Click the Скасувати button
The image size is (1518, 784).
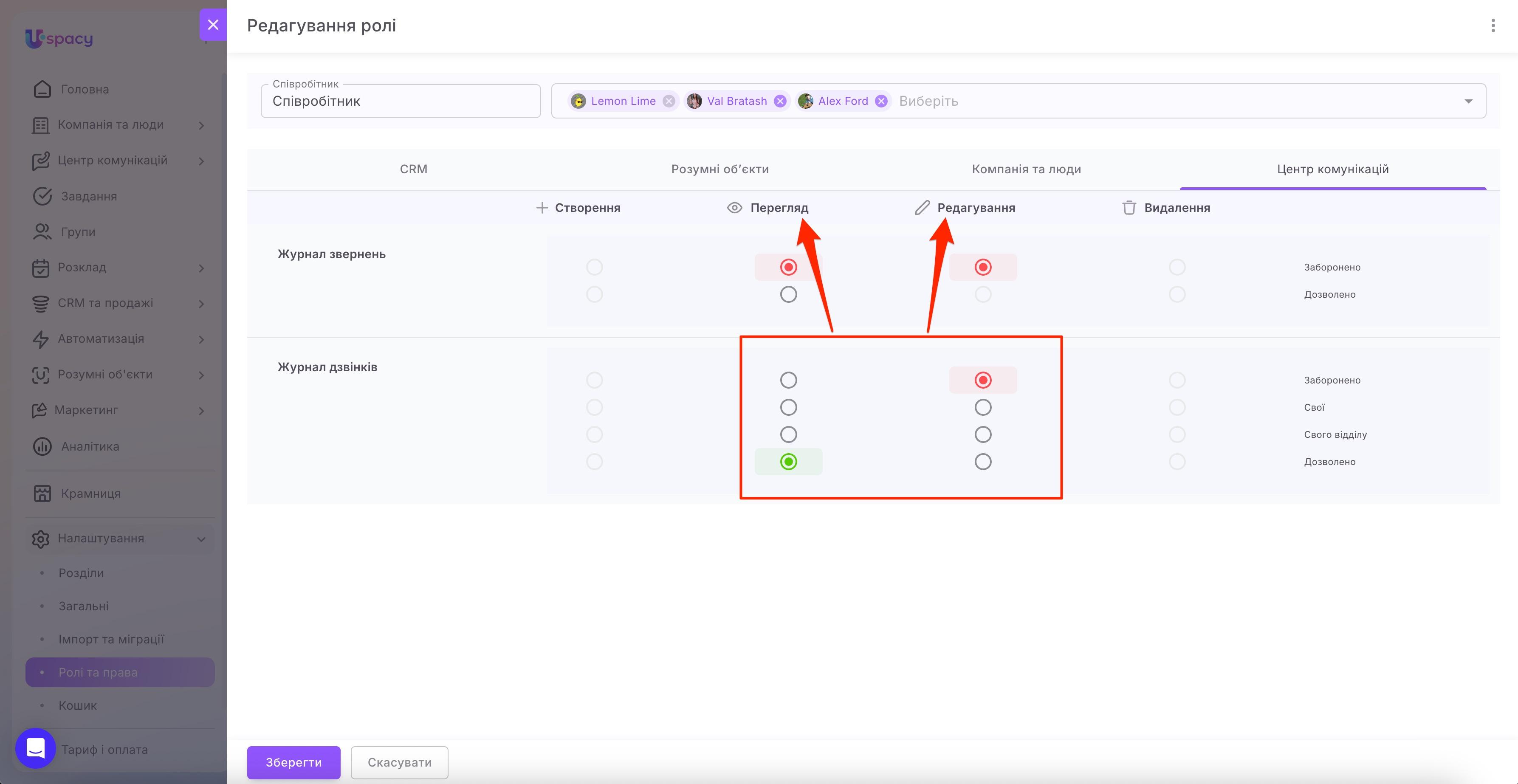[x=400, y=762]
